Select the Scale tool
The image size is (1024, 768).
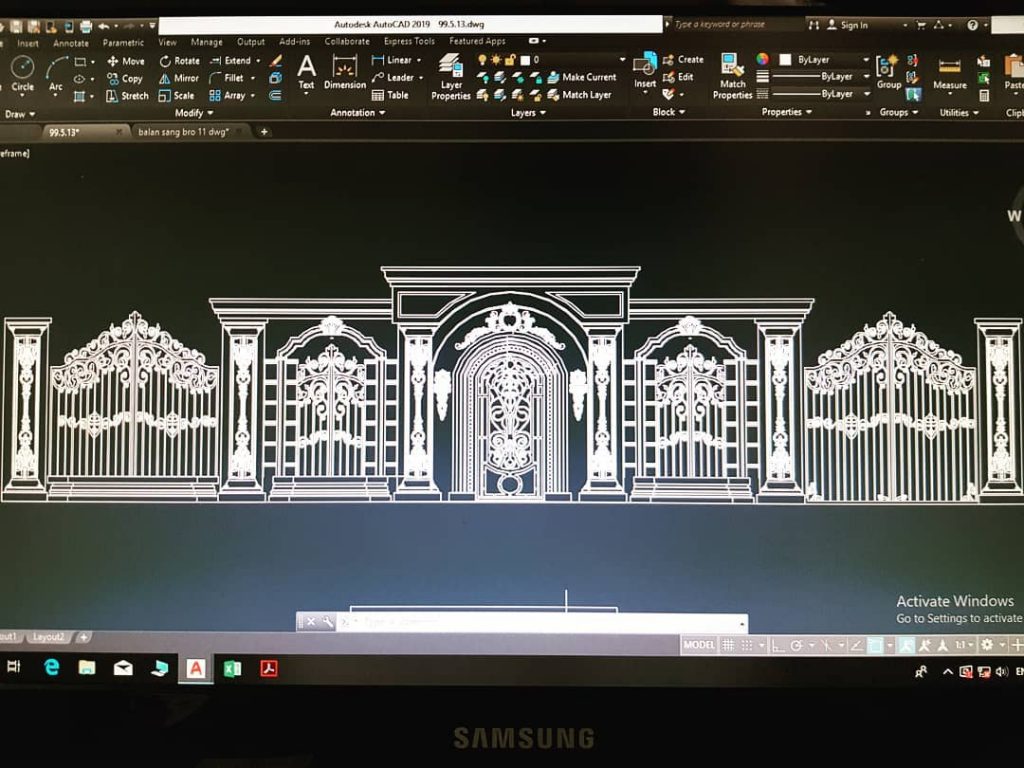click(176, 95)
